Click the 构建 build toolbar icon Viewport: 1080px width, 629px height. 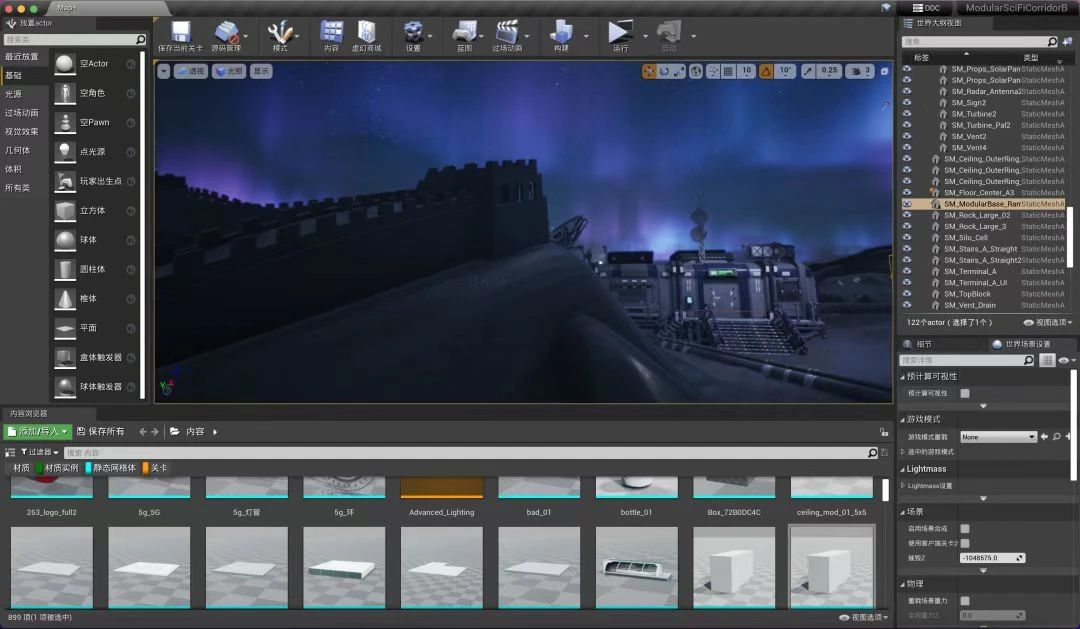(x=560, y=32)
